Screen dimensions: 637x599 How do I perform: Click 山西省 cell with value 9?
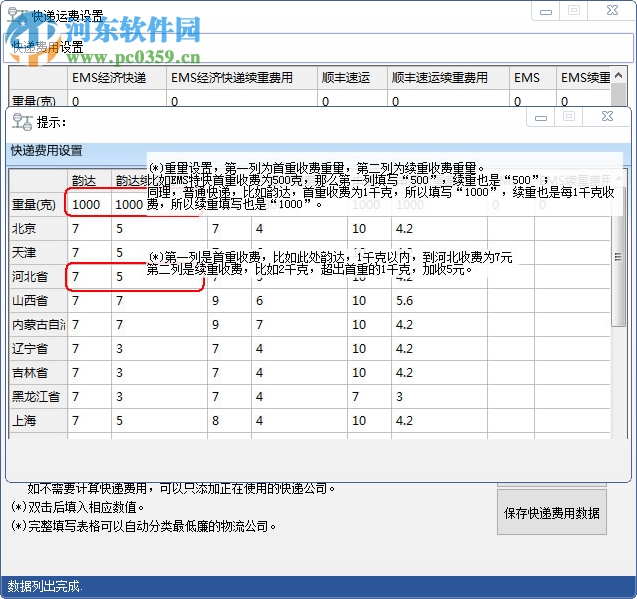click(229, 301)
